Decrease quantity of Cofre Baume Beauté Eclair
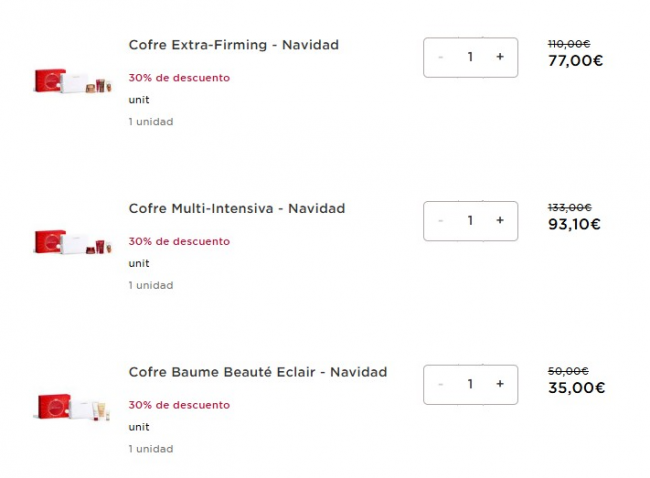650x478 pixels. point(441,384)
